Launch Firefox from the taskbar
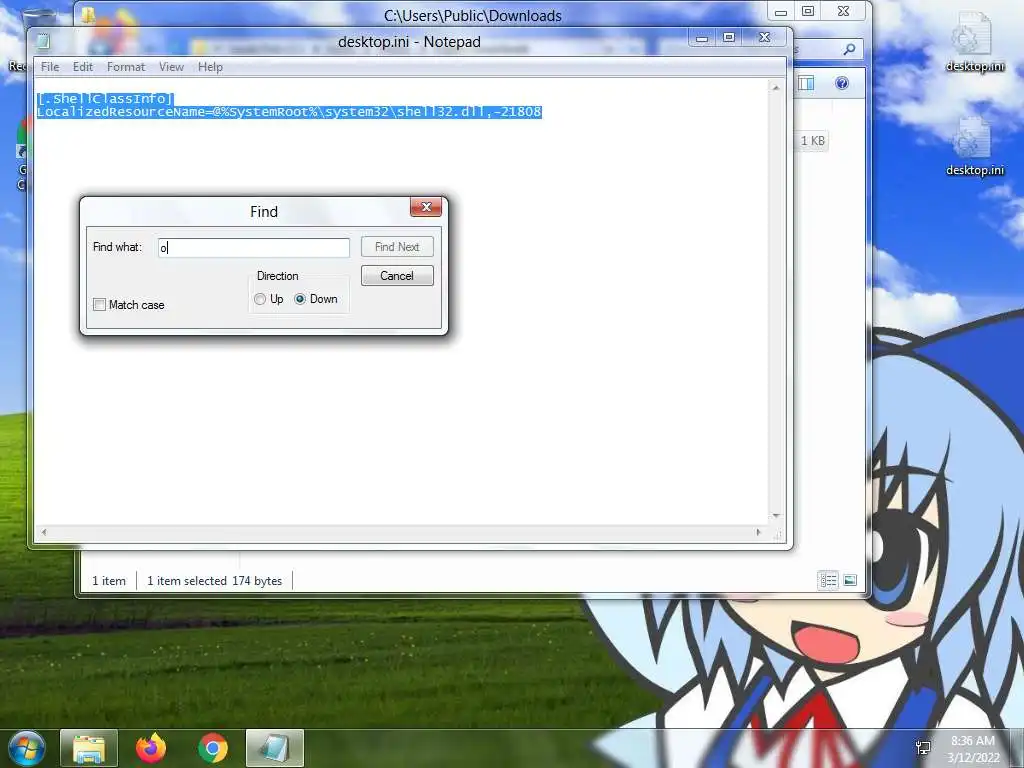This screenshot has width=1024, height=768. click(x=151, y=748)
